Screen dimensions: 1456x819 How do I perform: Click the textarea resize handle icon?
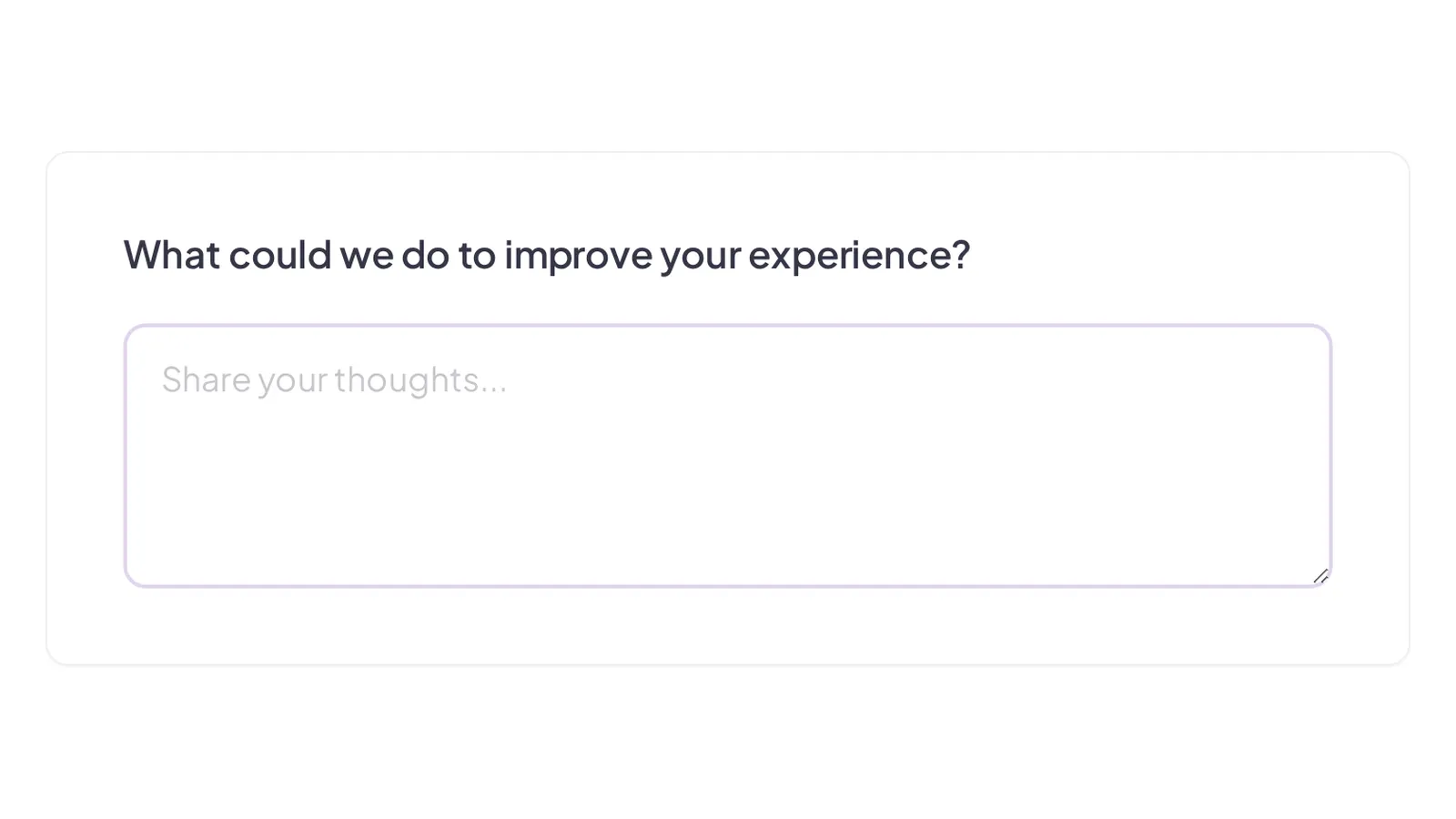coord(1321,576)
